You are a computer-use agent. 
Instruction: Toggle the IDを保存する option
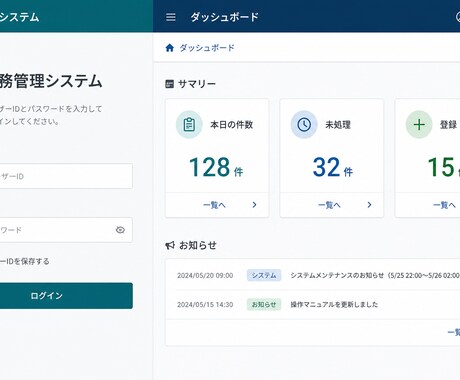(x=25, y=261)
